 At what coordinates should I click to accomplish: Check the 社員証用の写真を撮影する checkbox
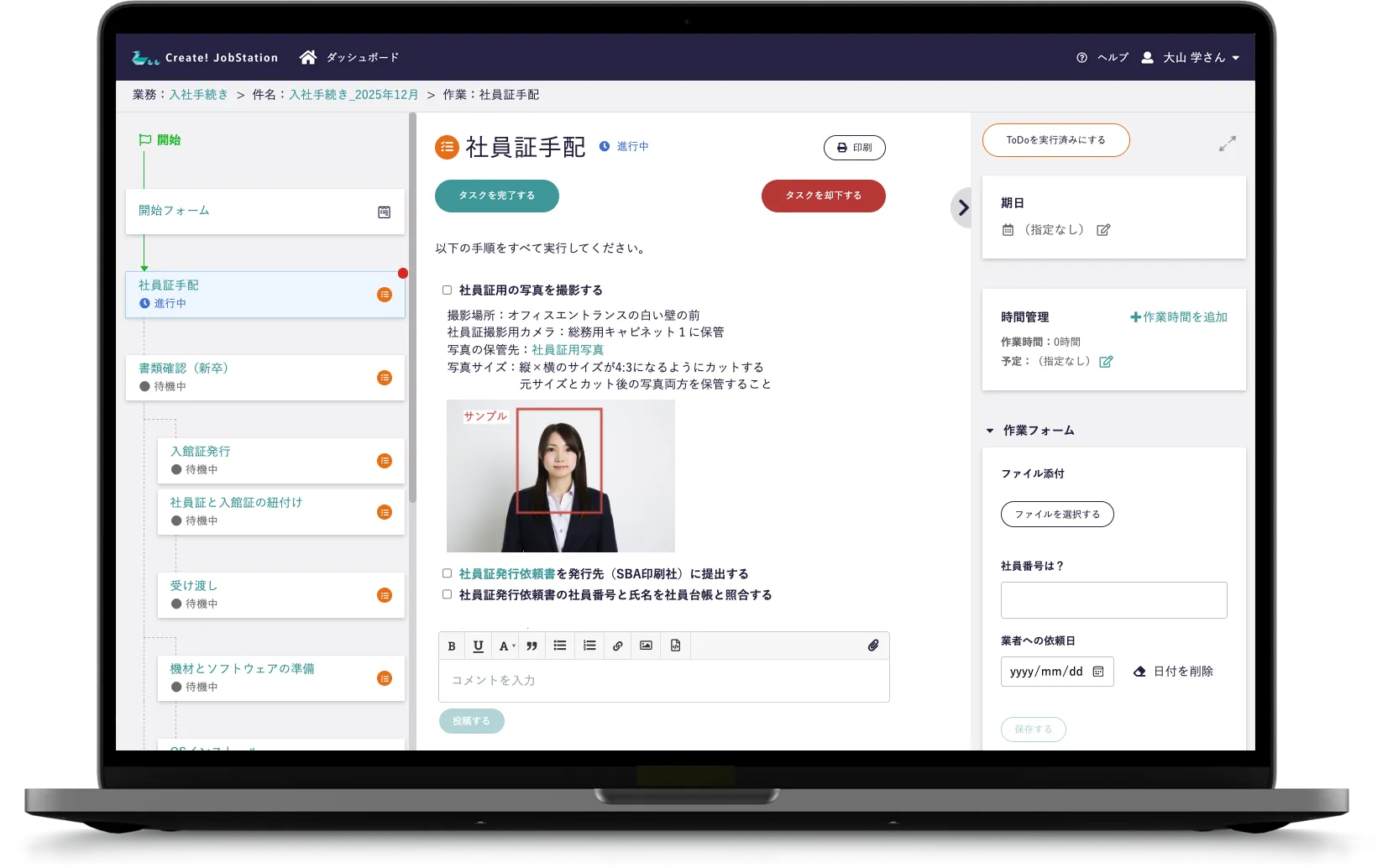pos(448,290)
